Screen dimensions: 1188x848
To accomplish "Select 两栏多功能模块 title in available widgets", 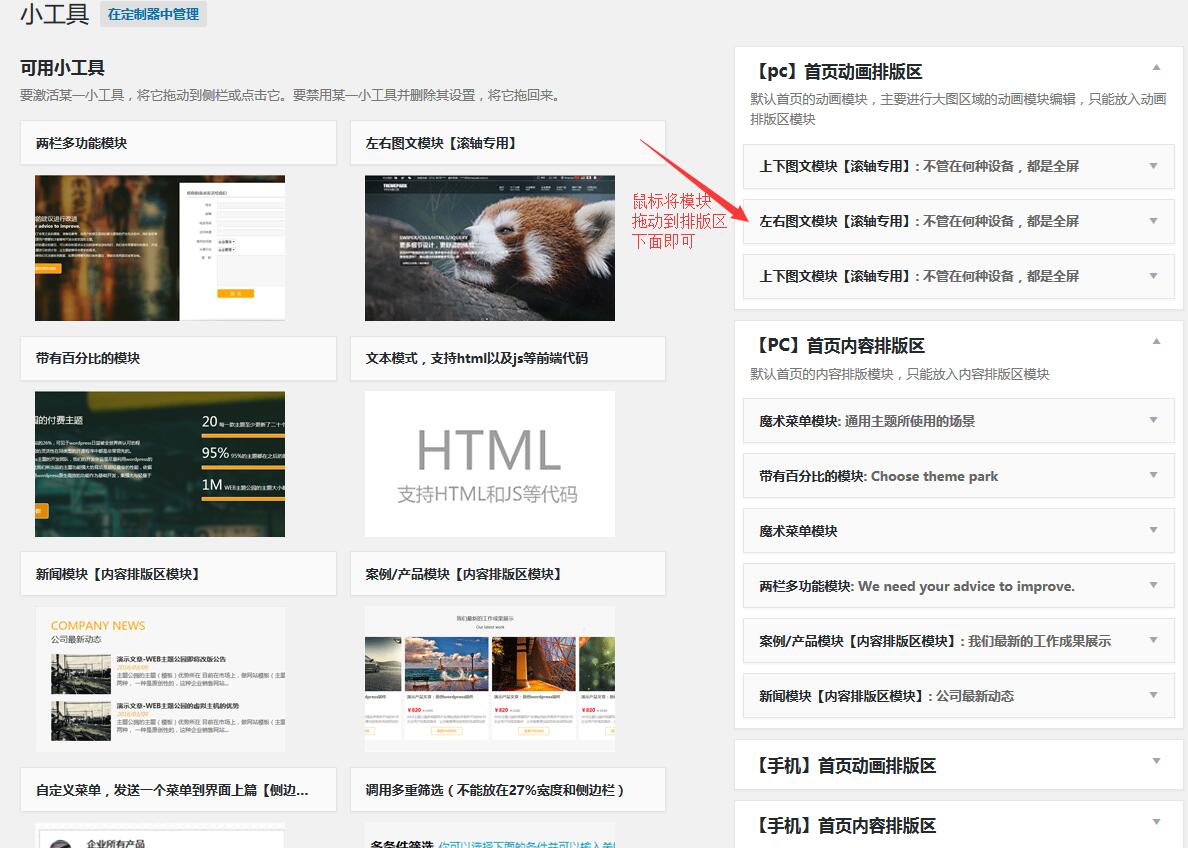I will click(82, 143).
